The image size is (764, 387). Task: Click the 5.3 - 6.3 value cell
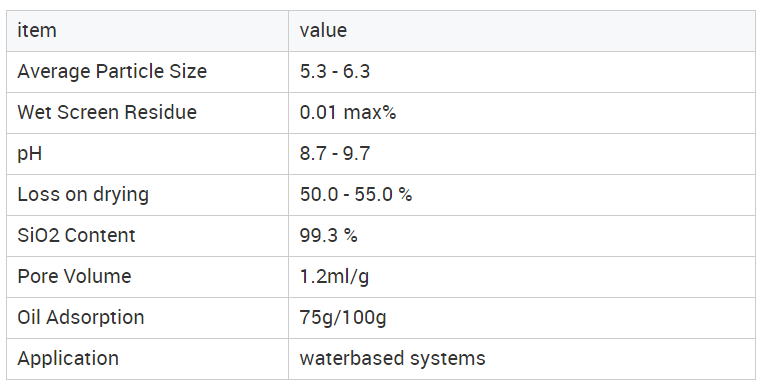pos(522,72)
